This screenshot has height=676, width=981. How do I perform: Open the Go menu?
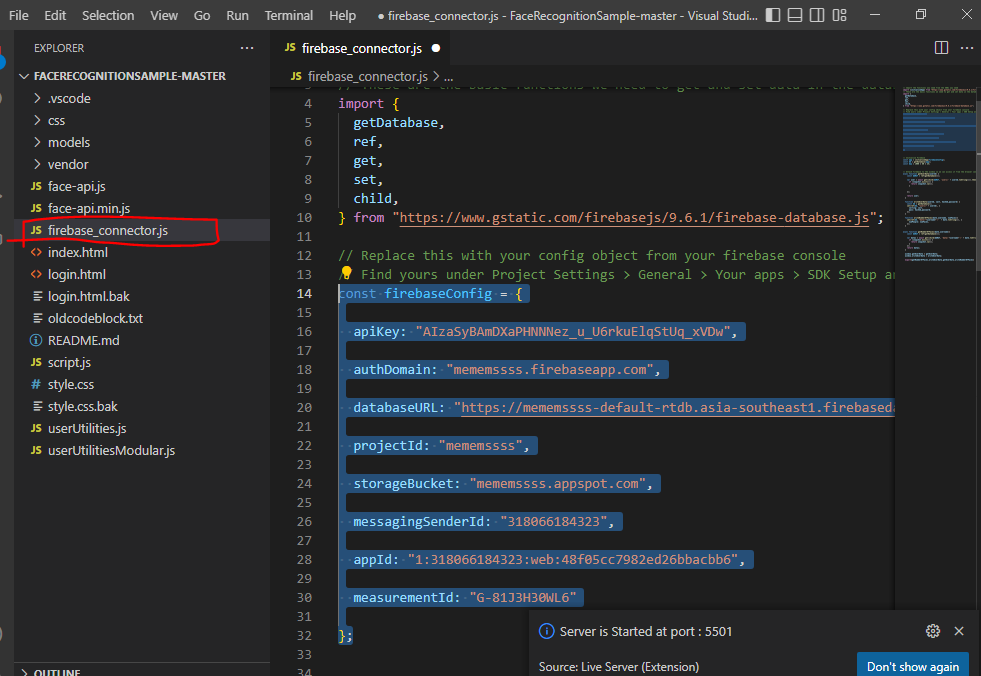point(201,16)
